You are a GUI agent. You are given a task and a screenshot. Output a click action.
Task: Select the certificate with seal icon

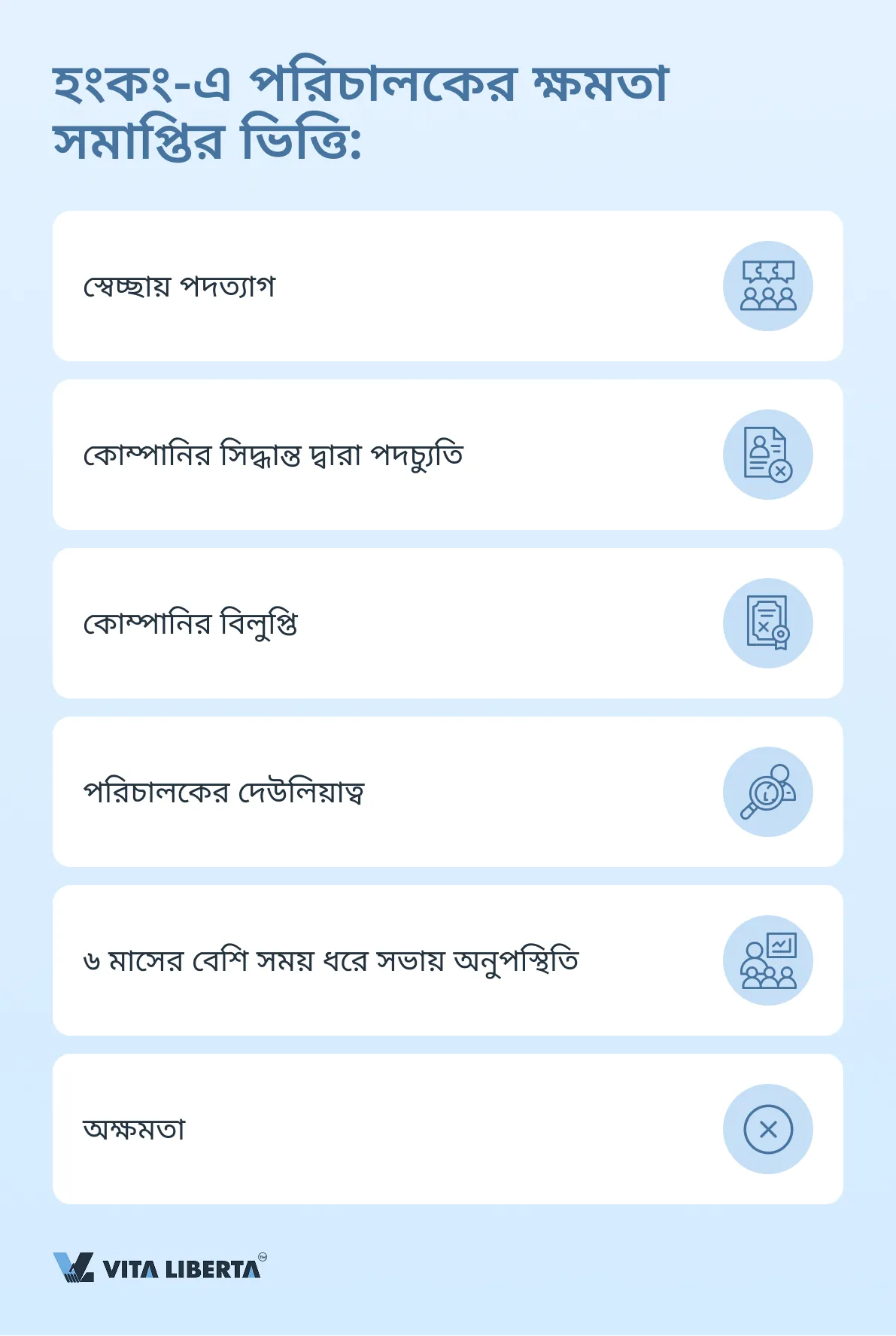point(767,623)
